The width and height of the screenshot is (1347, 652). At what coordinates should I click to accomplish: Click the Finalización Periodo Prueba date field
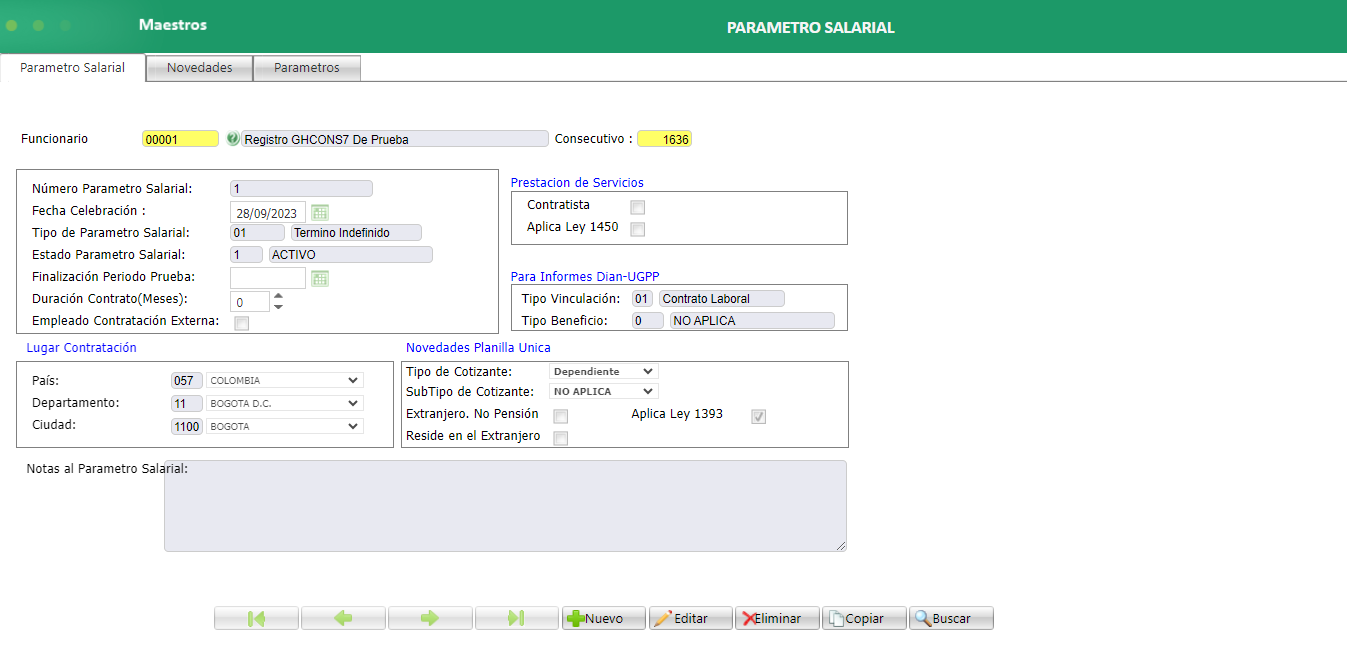pyautogui.click(x=268, y=278)
